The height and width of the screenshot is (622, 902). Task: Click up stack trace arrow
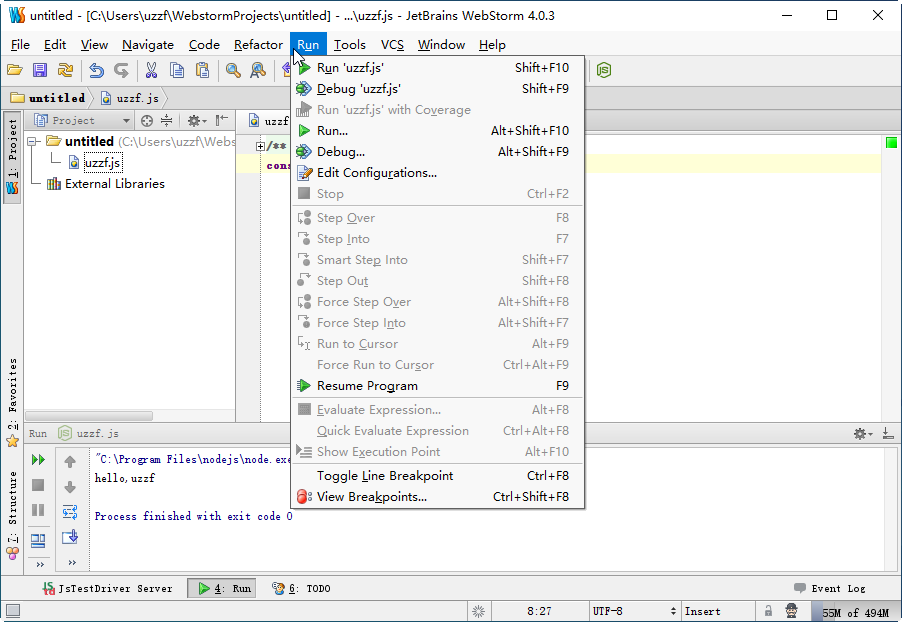70,461
